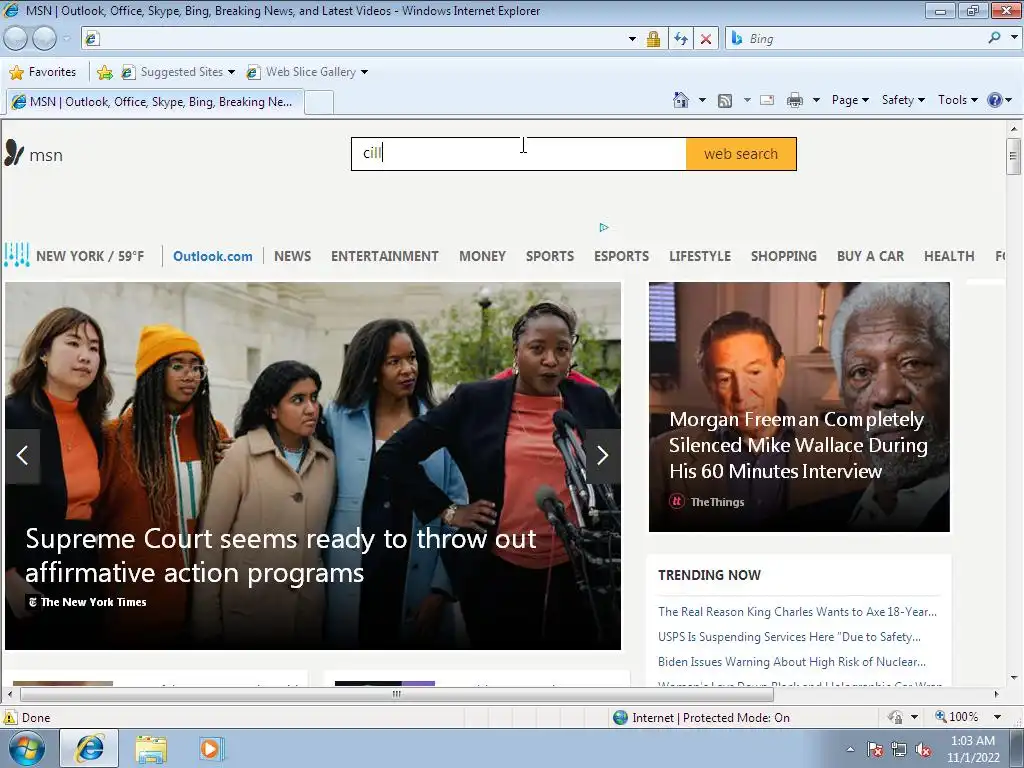Open the Tools menu
The height and width of the screenshot is (768, 1024).
coord(957,100)
